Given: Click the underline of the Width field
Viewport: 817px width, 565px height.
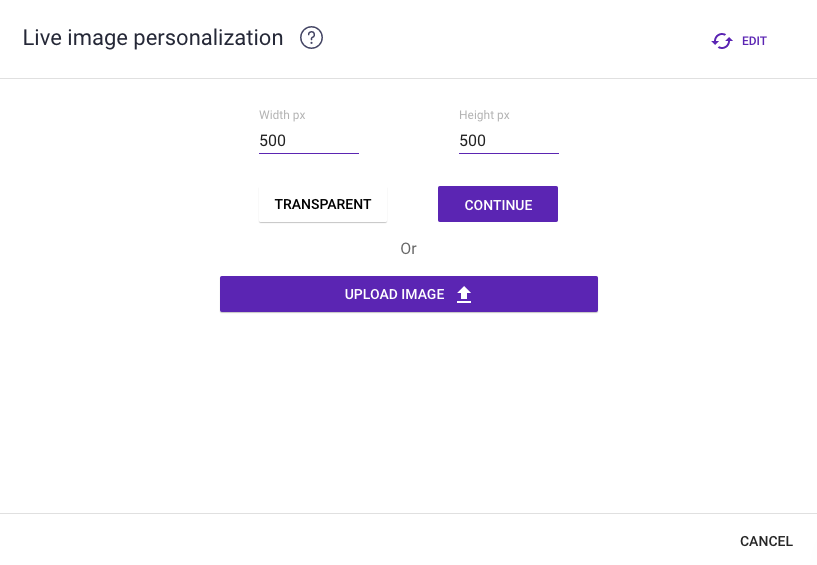Looking at the screenshot, I should point(308,153).
